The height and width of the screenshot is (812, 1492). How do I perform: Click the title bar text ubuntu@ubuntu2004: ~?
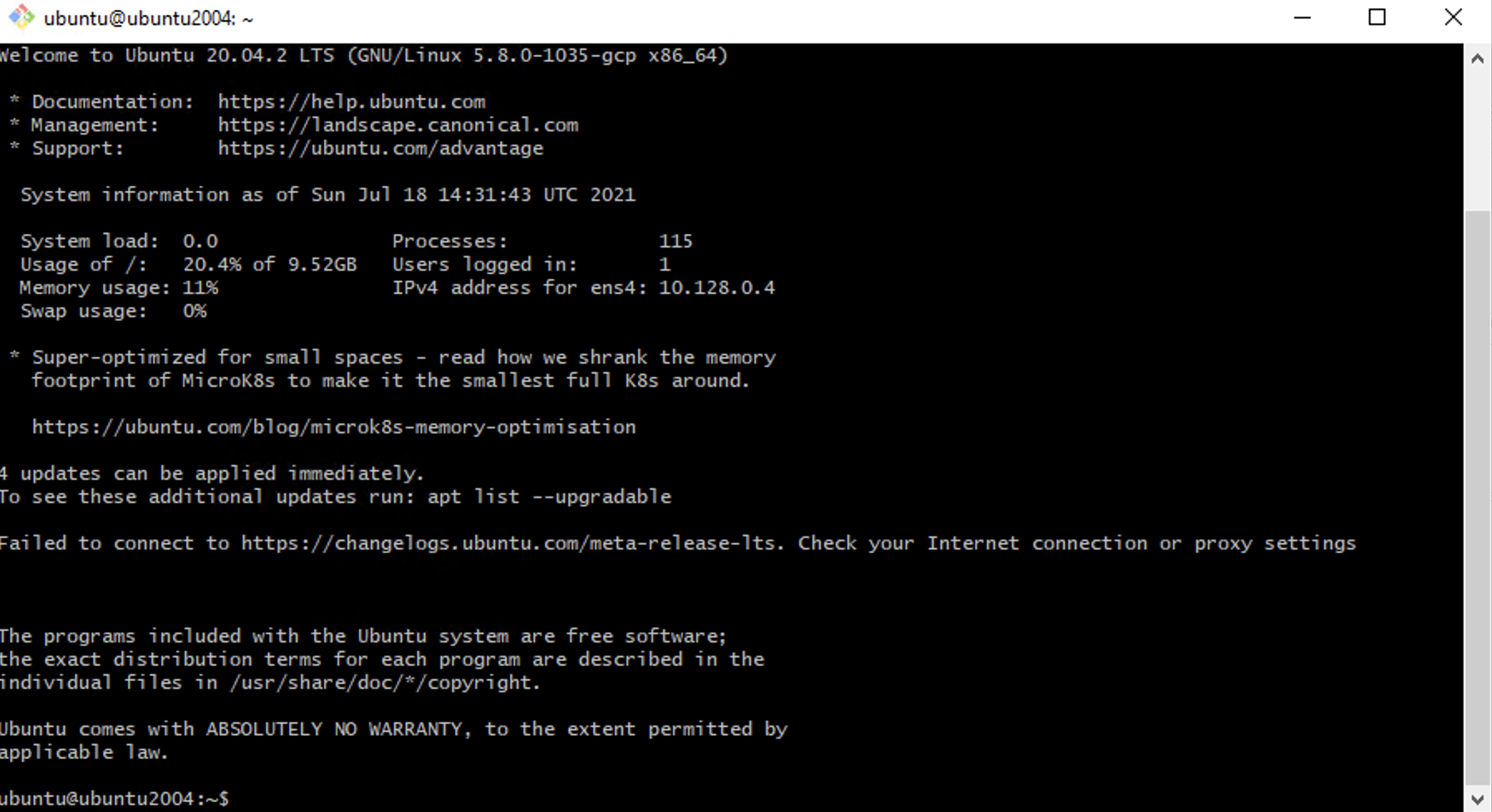tap(149, 18)
